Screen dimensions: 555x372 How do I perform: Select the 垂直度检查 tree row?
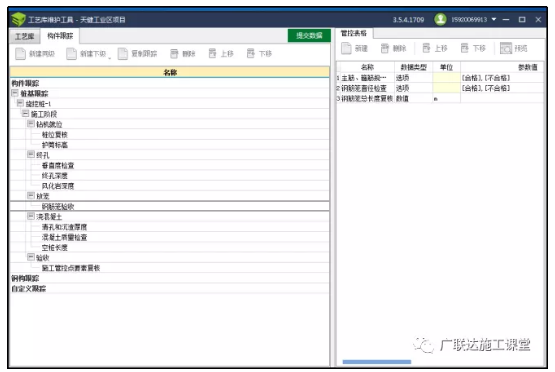tap(170, 165)
